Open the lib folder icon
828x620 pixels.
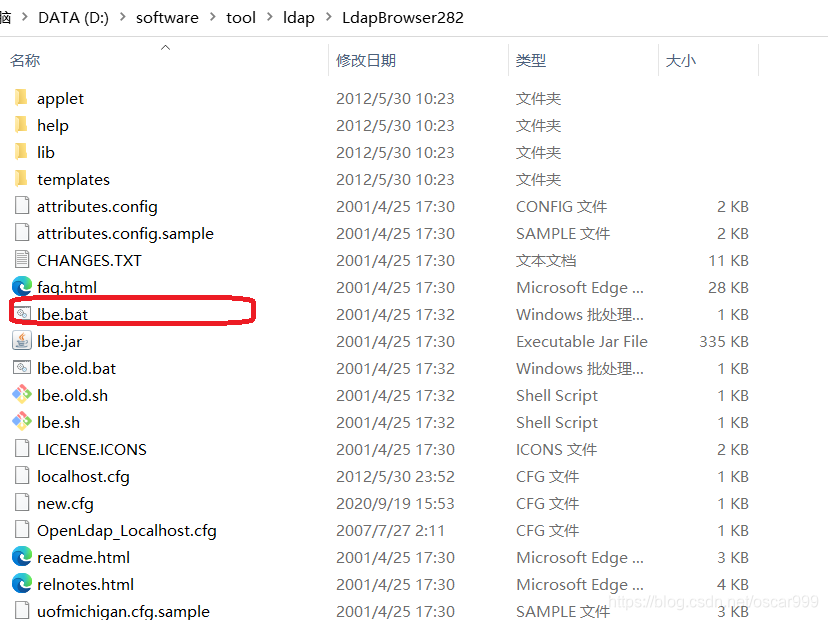[22, 152]
